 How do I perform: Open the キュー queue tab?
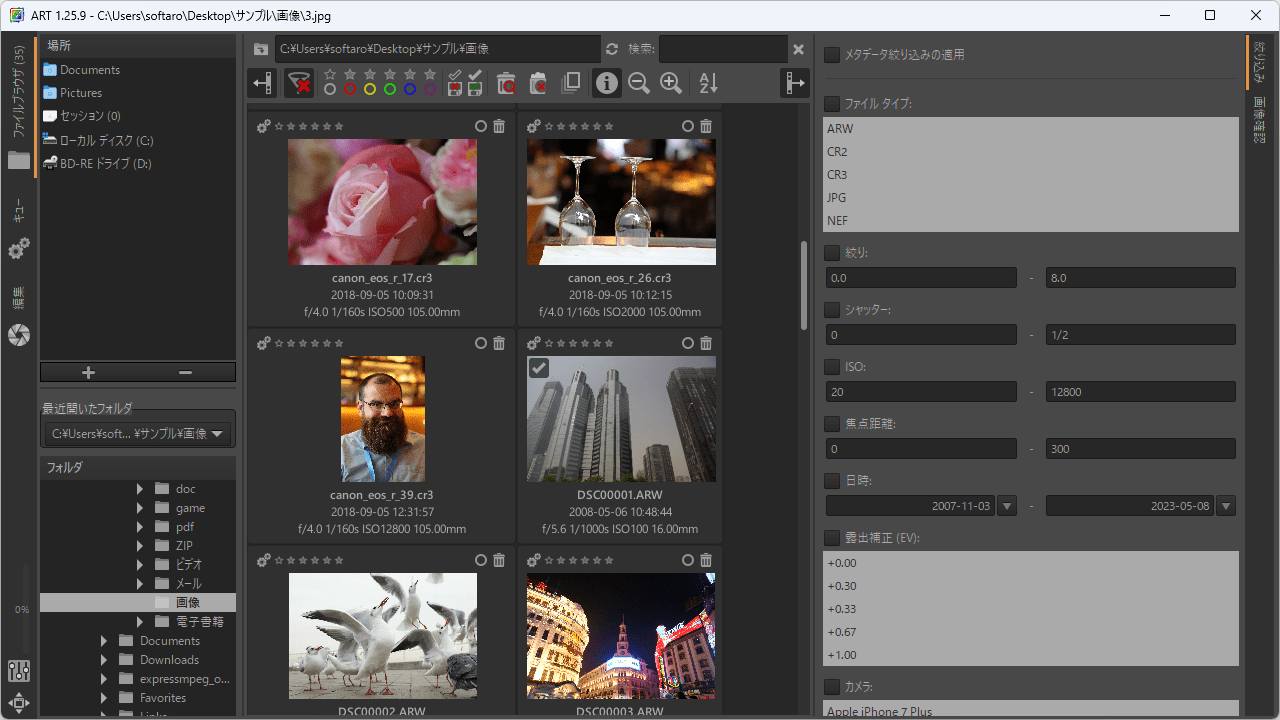pos(18,211)
